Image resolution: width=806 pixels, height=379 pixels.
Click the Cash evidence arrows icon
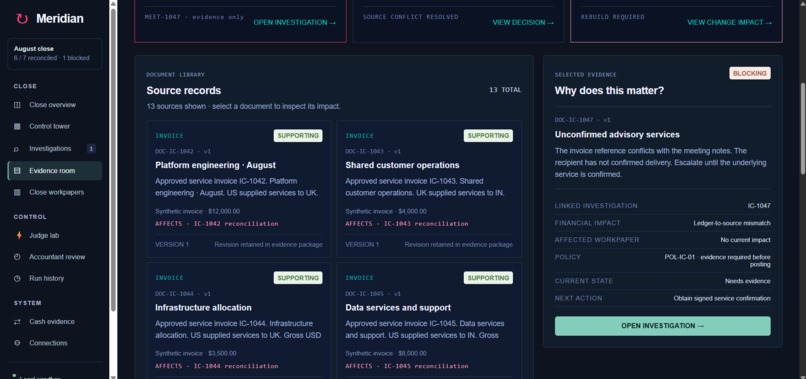pyautogui.click(x=17, y=322)
